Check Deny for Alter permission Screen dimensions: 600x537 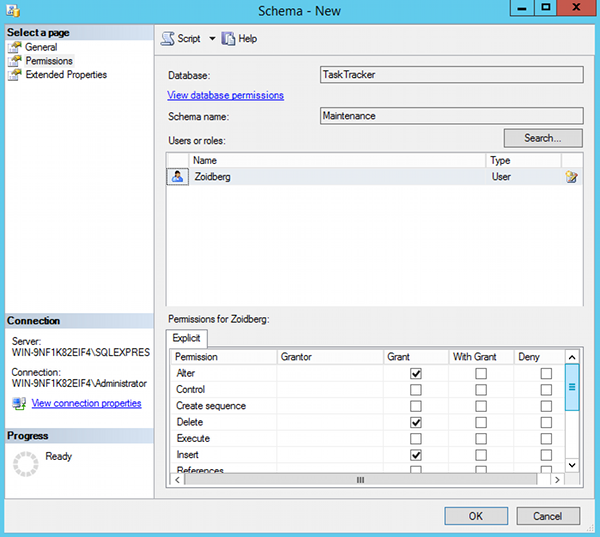[x=546, y=373]
